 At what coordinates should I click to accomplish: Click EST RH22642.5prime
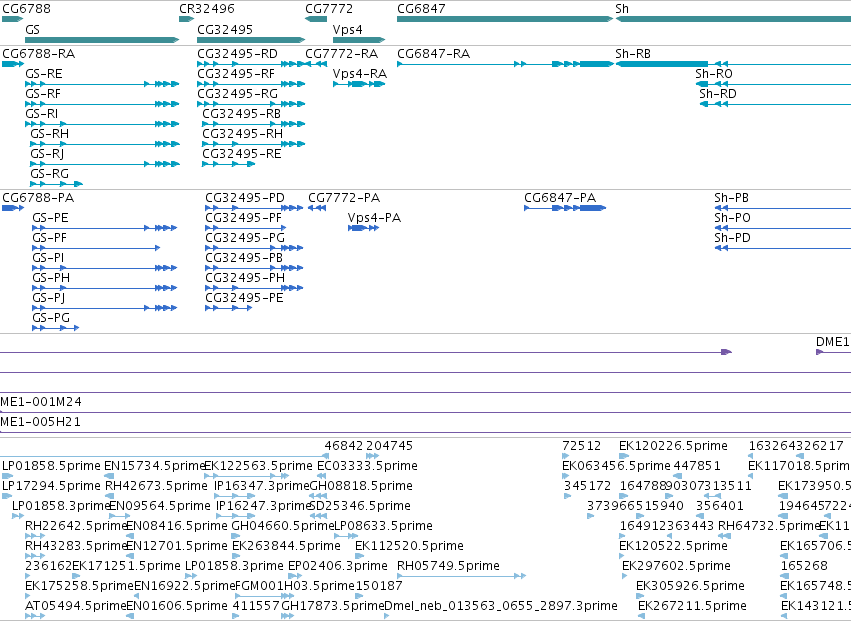(76, 526)
